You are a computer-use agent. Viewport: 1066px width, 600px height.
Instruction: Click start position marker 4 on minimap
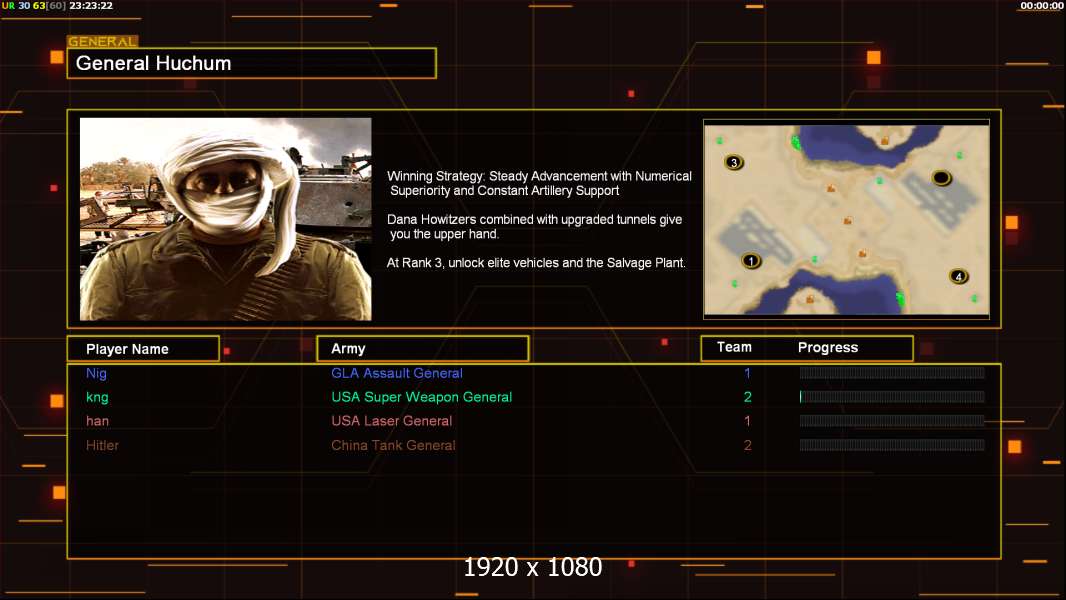click(959, 277)
